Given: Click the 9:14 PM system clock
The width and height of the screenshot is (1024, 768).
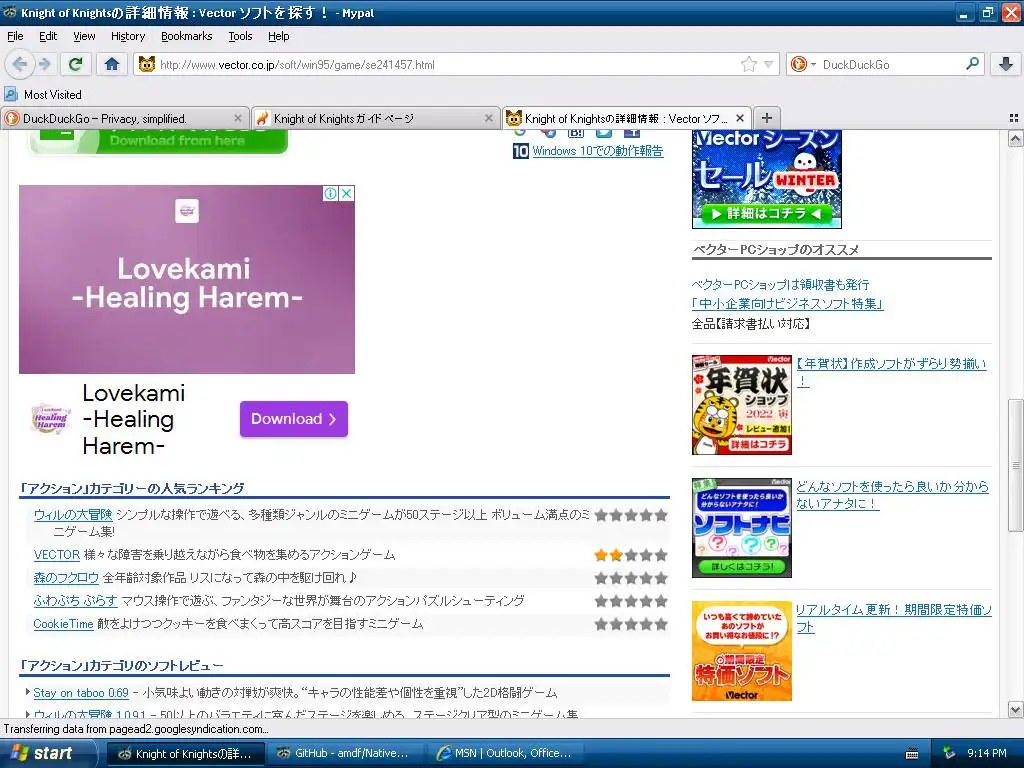Looking at the screenshot, I should coord(986,754).
